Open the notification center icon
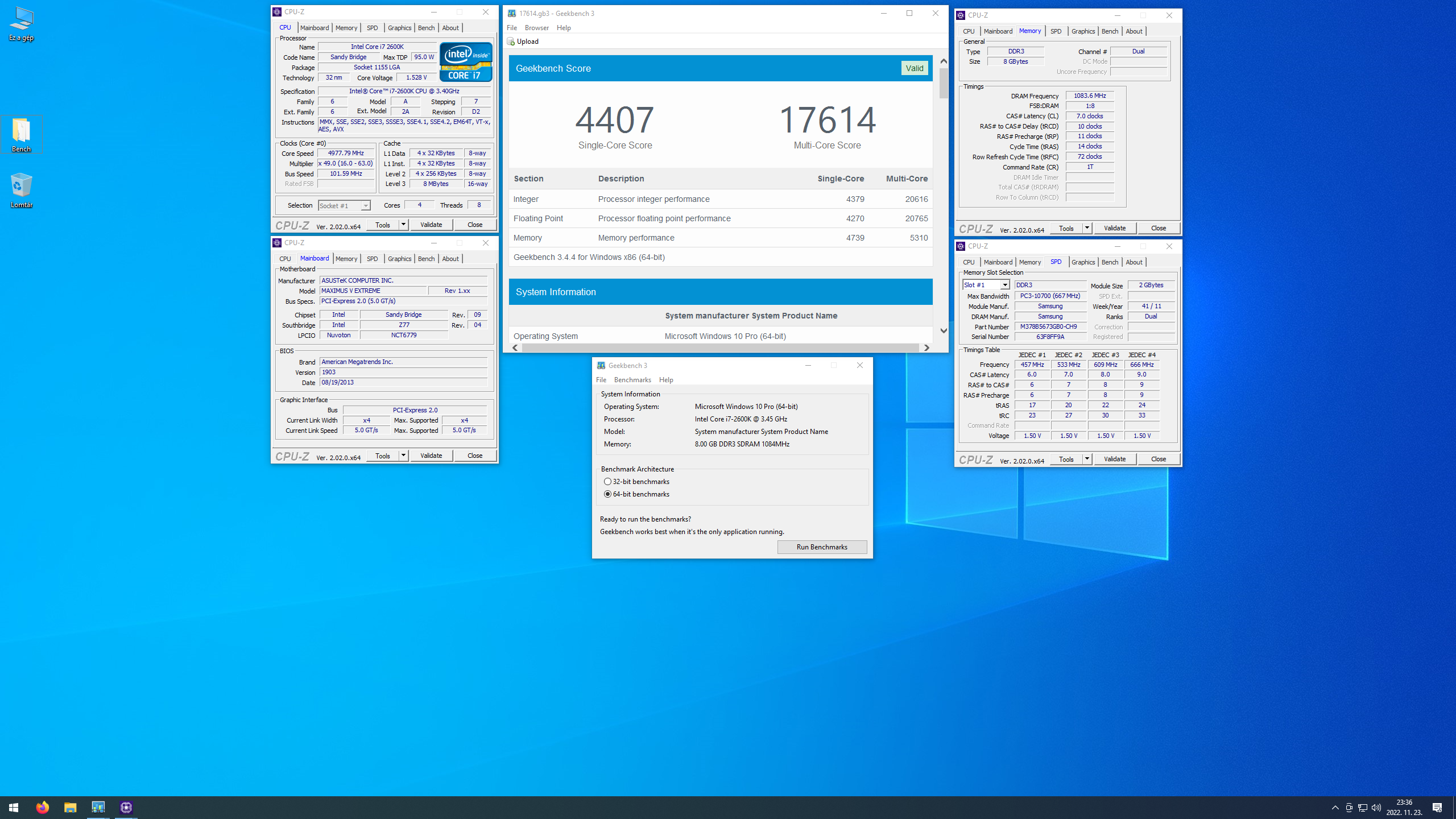The image size is (1456, 819). 1437,807
